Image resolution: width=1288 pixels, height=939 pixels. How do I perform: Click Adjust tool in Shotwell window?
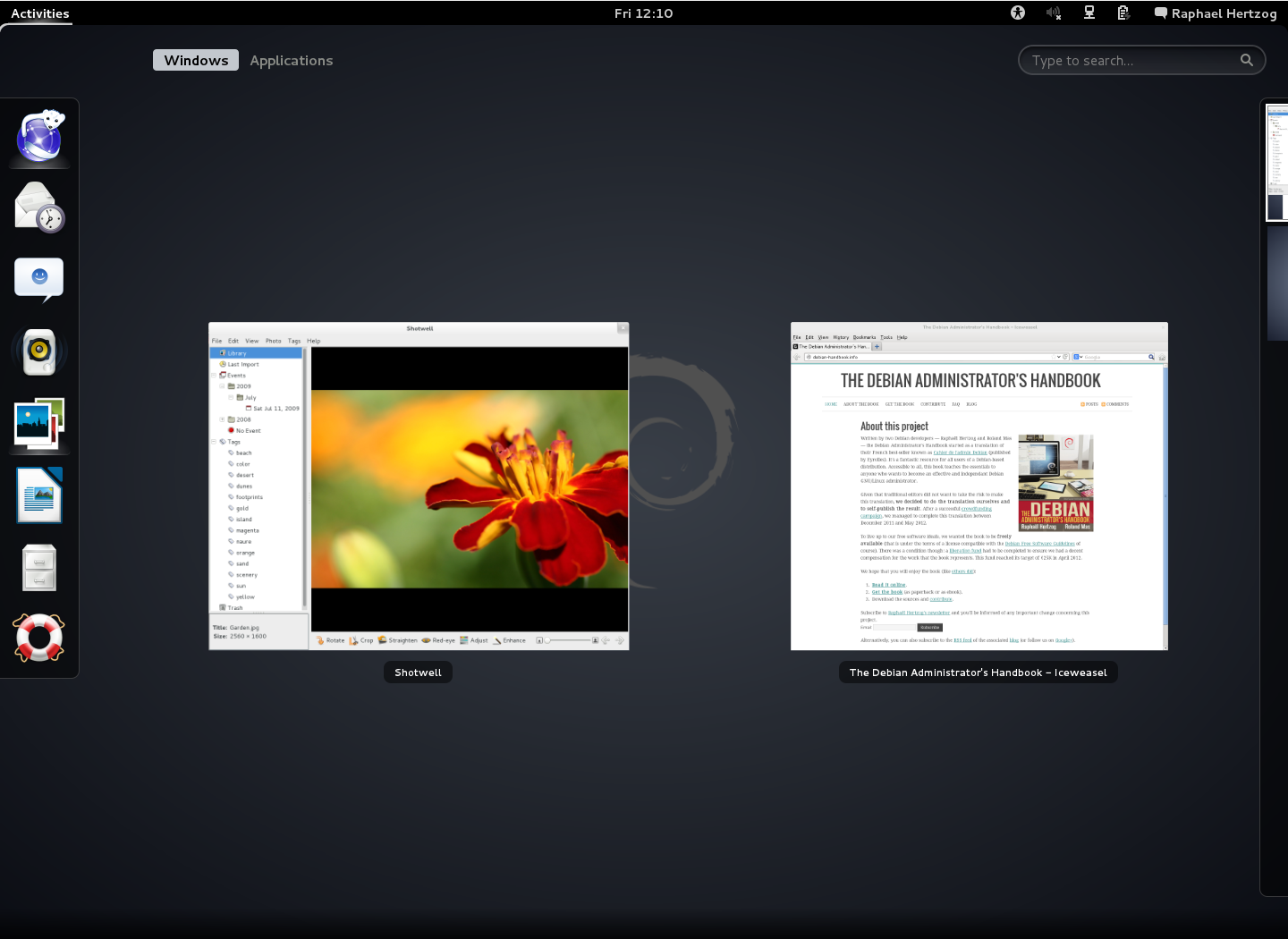coord(474,640)
